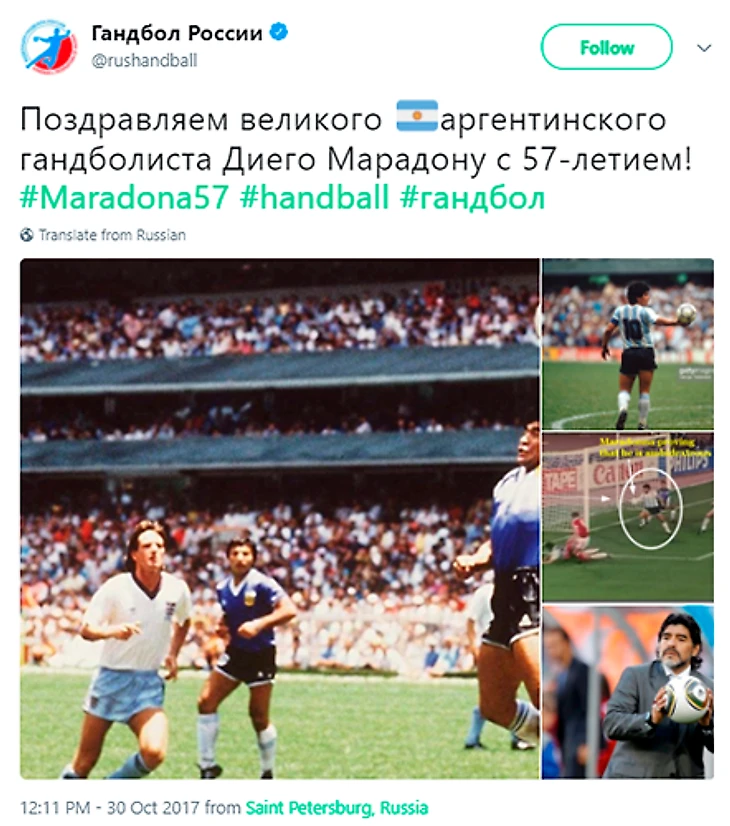The height and width of the screenshot is (826, 730).
Task: Click Translate from Russian
Action: point(112,235)
